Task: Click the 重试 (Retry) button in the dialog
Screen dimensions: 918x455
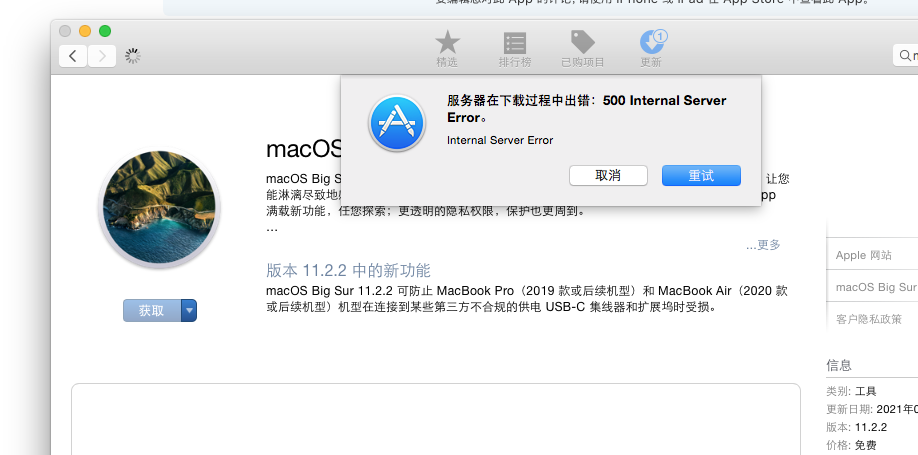Action: click(701, 175)
